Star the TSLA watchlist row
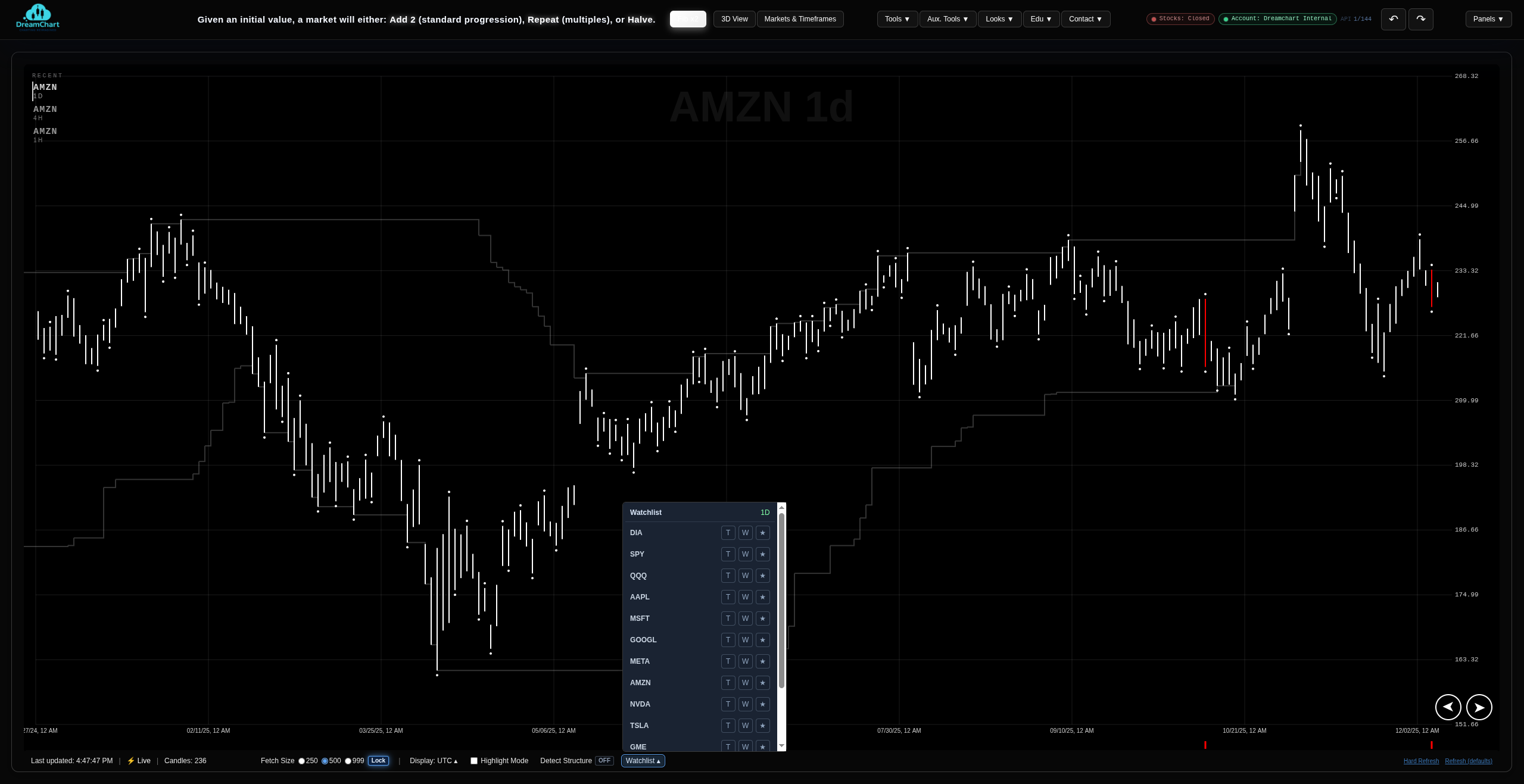This screenshot has height=784, width=1524. (x=762, y=726)
